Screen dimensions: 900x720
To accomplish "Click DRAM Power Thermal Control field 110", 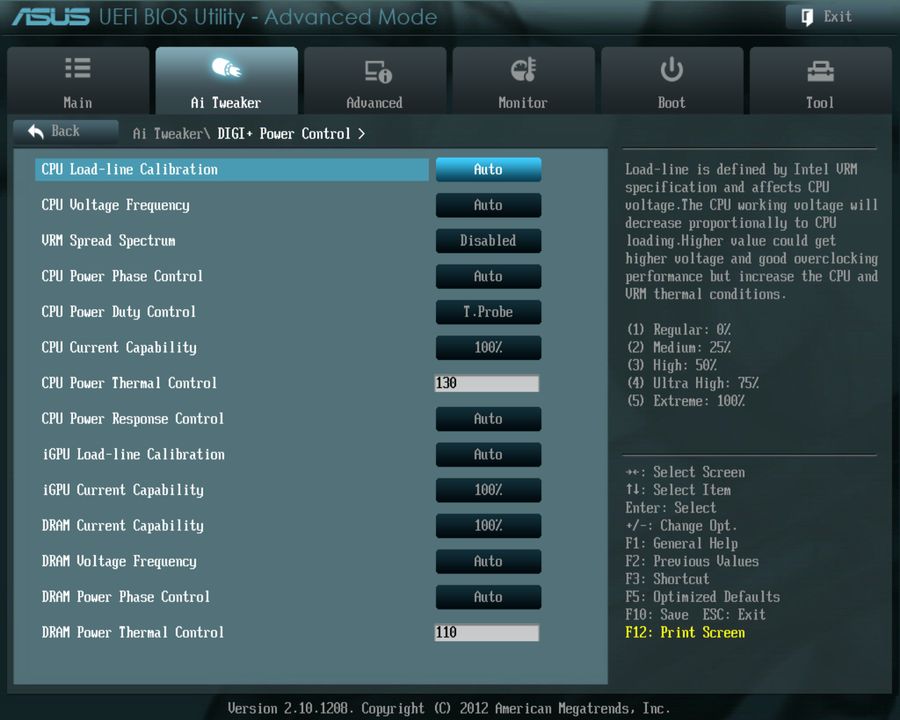I will (x=487, y=632).
